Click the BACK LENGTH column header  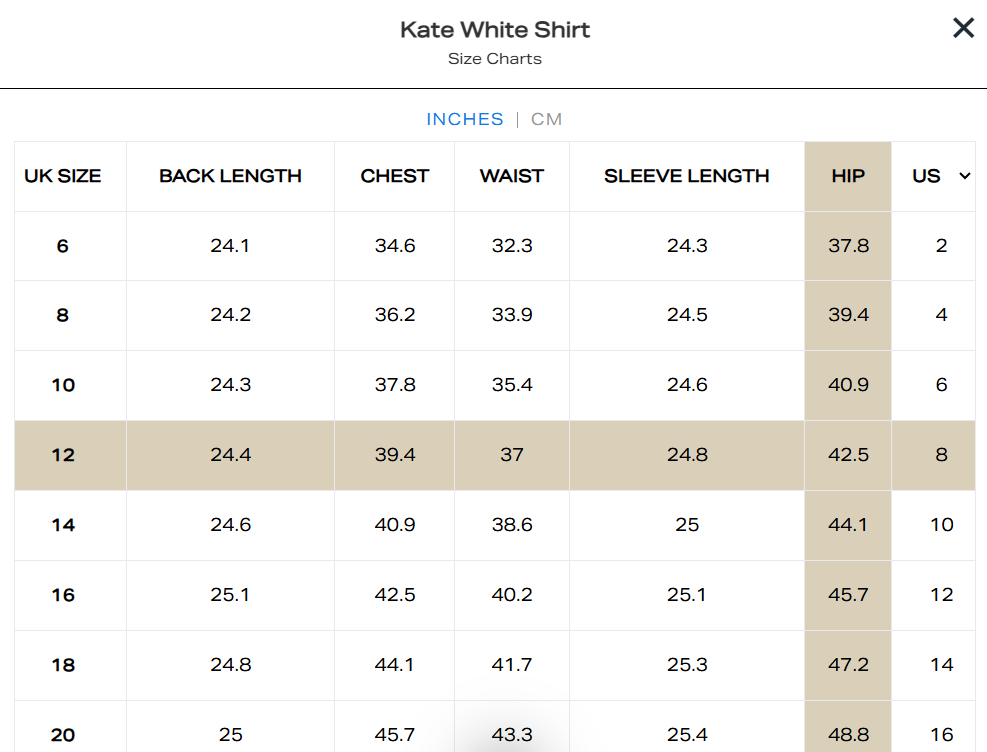pyautogui.click(x=230, y=176)
